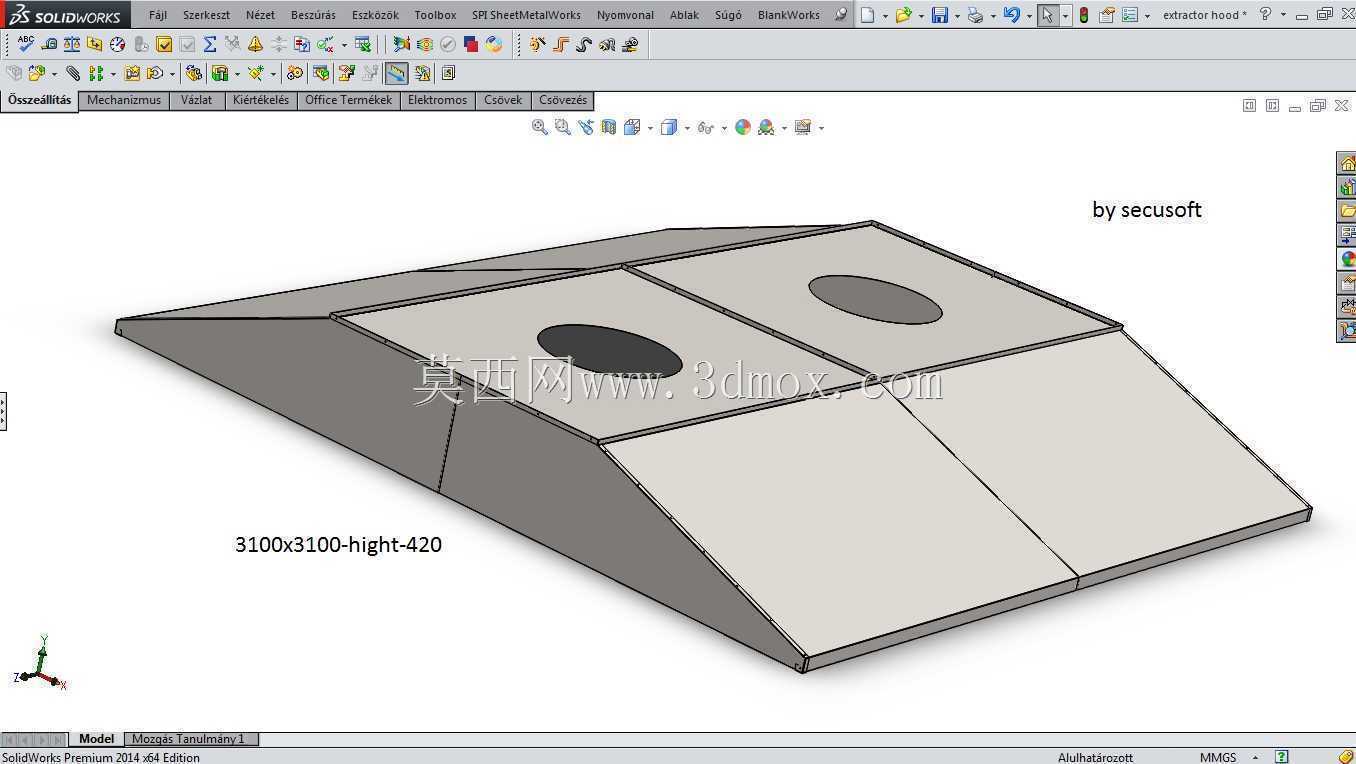Click the Rebuild traffic light icon

[1083, 15]
